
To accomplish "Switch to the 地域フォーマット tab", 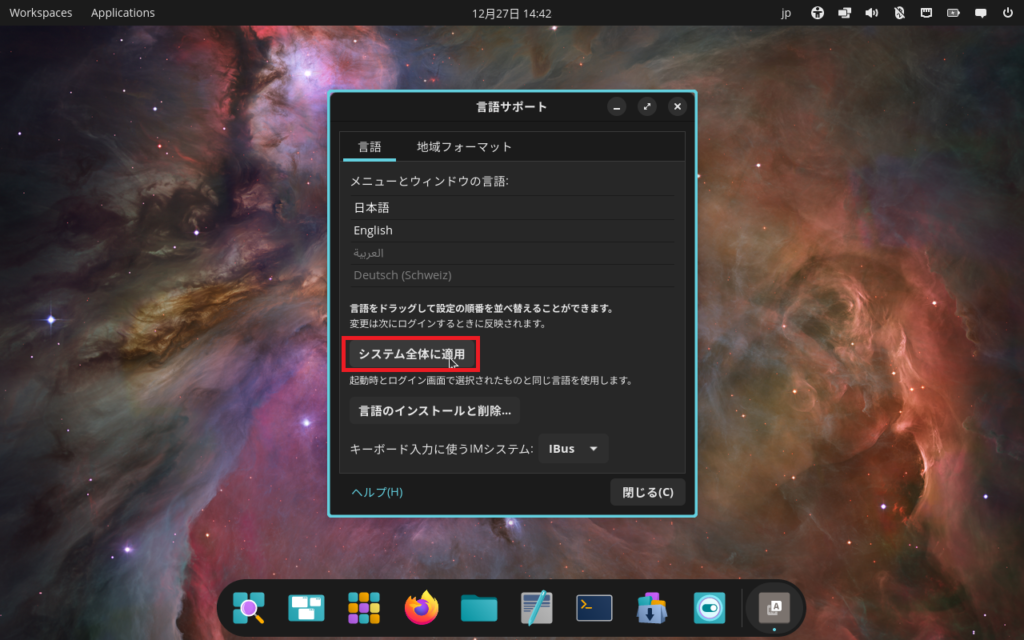I will click(464, 147).
